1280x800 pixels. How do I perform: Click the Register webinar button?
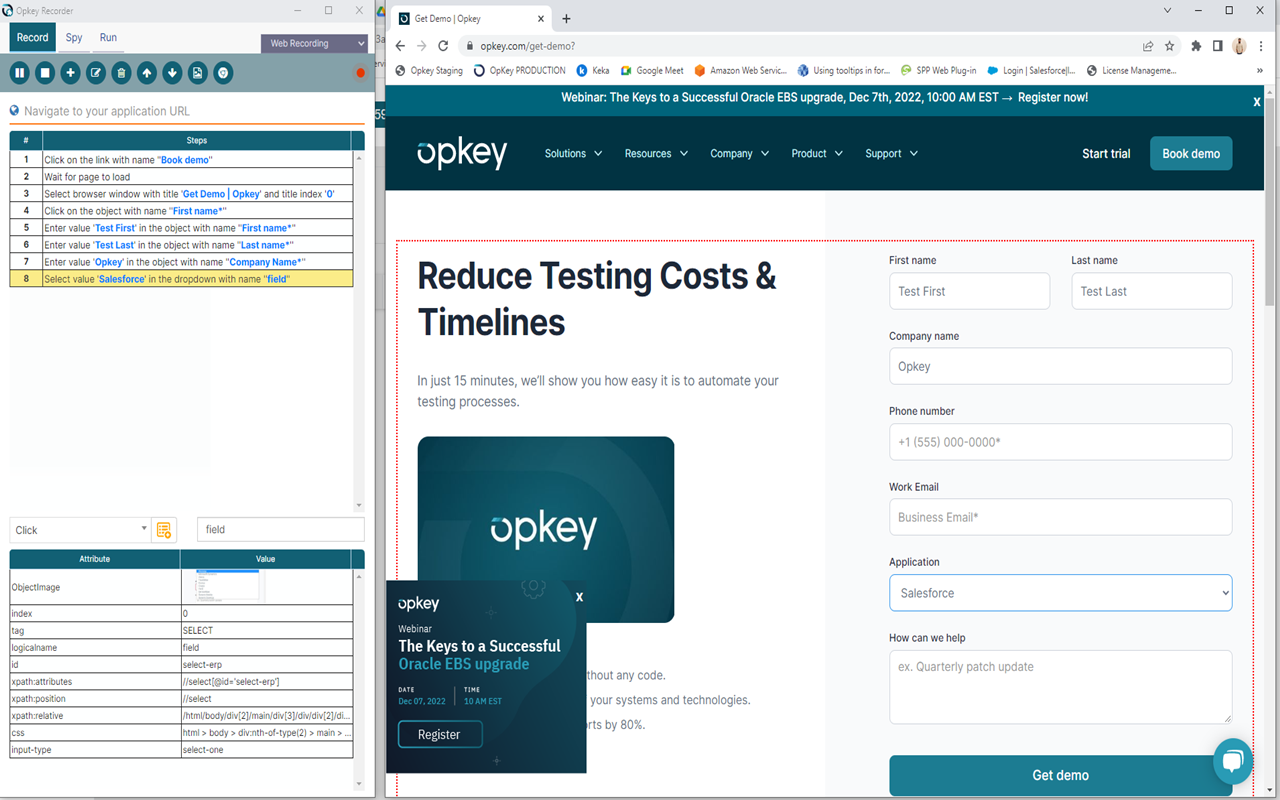440,734
